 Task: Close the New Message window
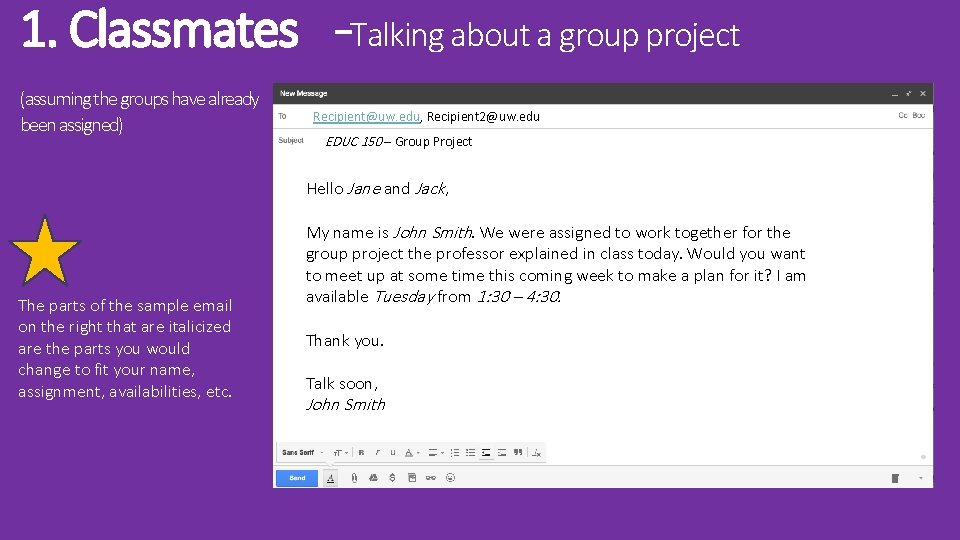[x=923, y=94]
